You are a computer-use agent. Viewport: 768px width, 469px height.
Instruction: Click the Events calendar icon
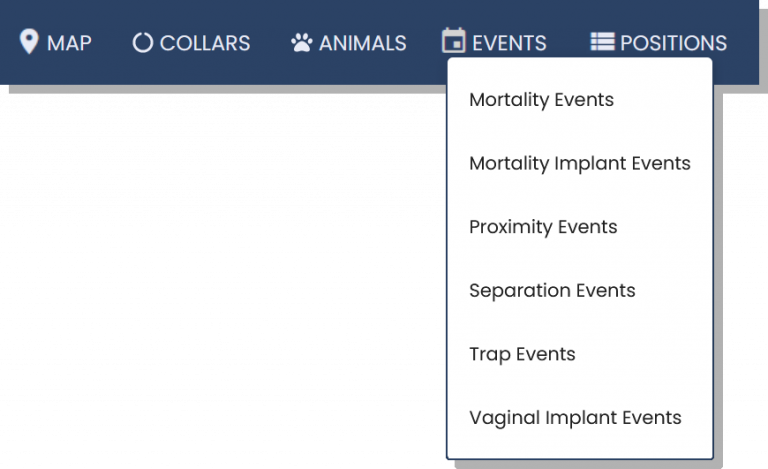[453, 42]
